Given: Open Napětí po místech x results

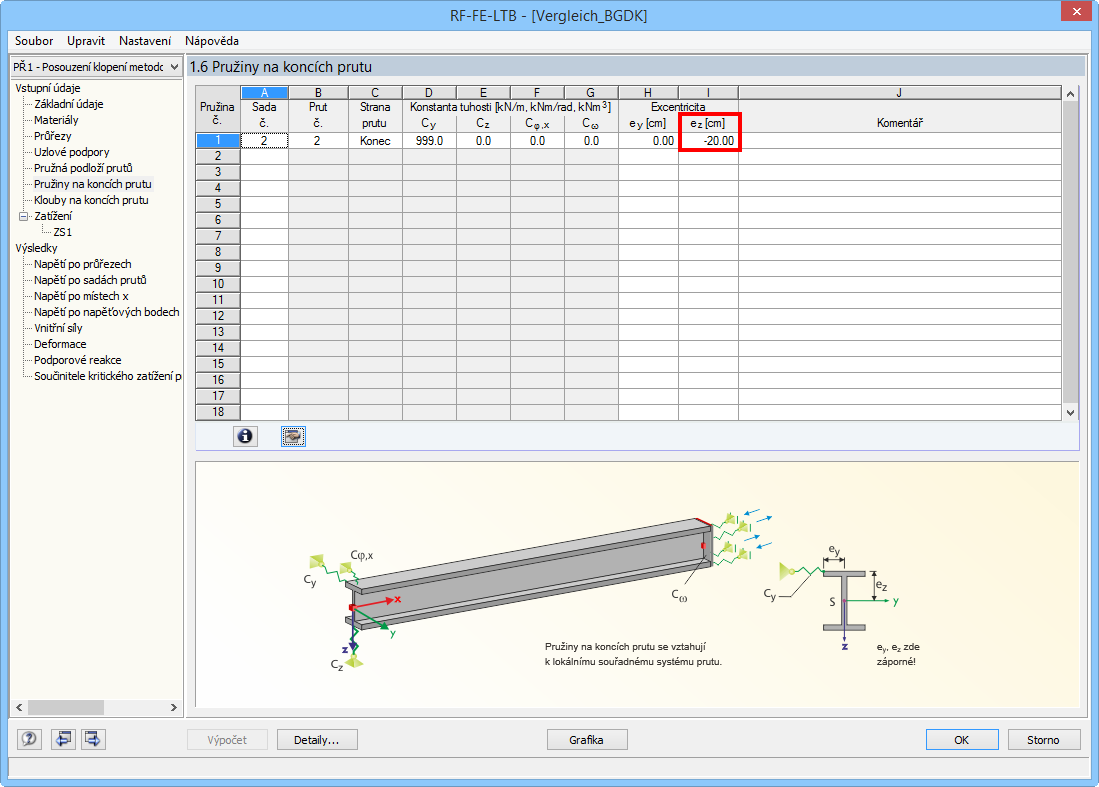Looking at the screenshot, I should point(81,296).
